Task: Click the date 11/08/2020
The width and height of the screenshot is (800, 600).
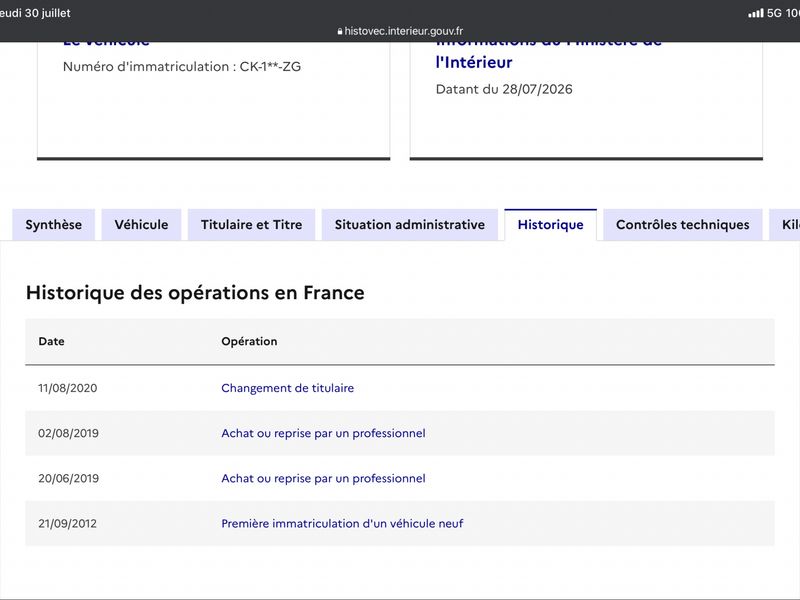Action: click(x=67, y=388)
